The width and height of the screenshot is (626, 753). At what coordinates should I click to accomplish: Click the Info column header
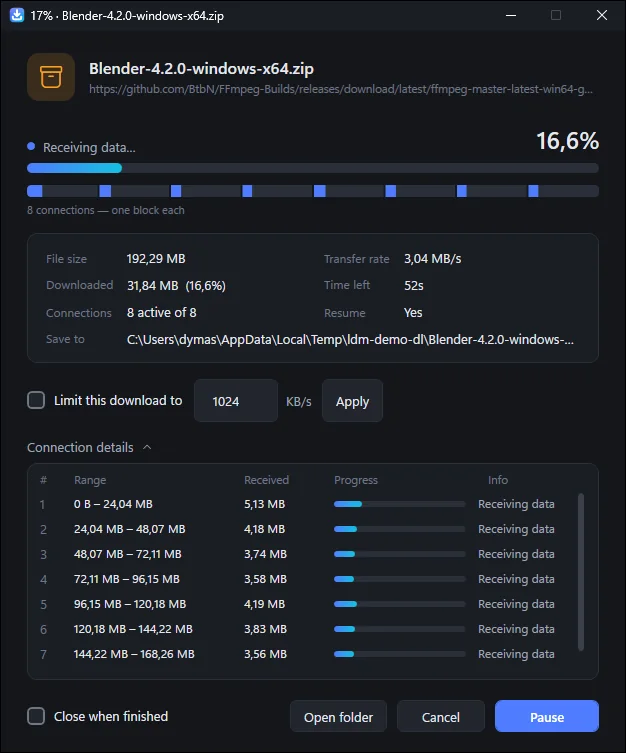pos(498,480)
